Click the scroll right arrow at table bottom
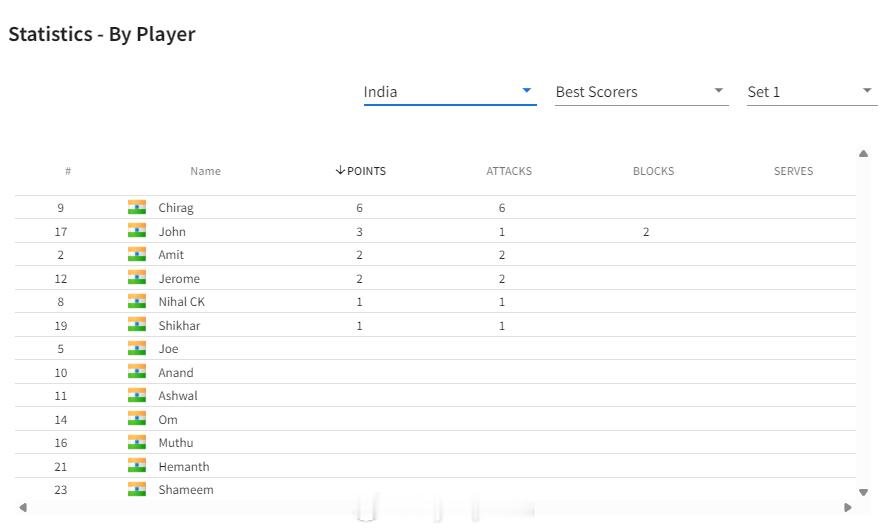The image size is (889, 530). [848, 507]
